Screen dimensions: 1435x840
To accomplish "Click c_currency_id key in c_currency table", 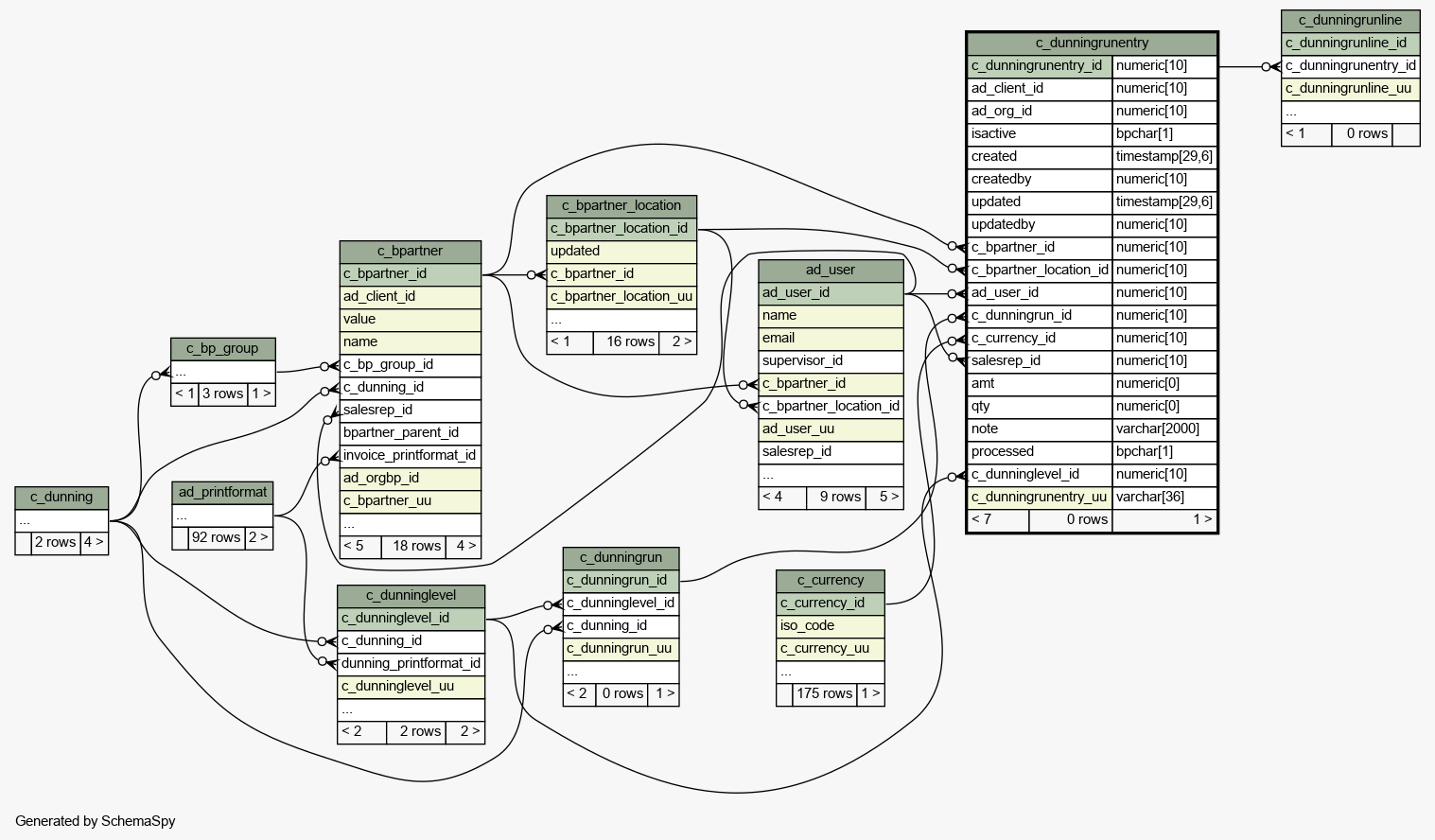I will click(831, 603).
